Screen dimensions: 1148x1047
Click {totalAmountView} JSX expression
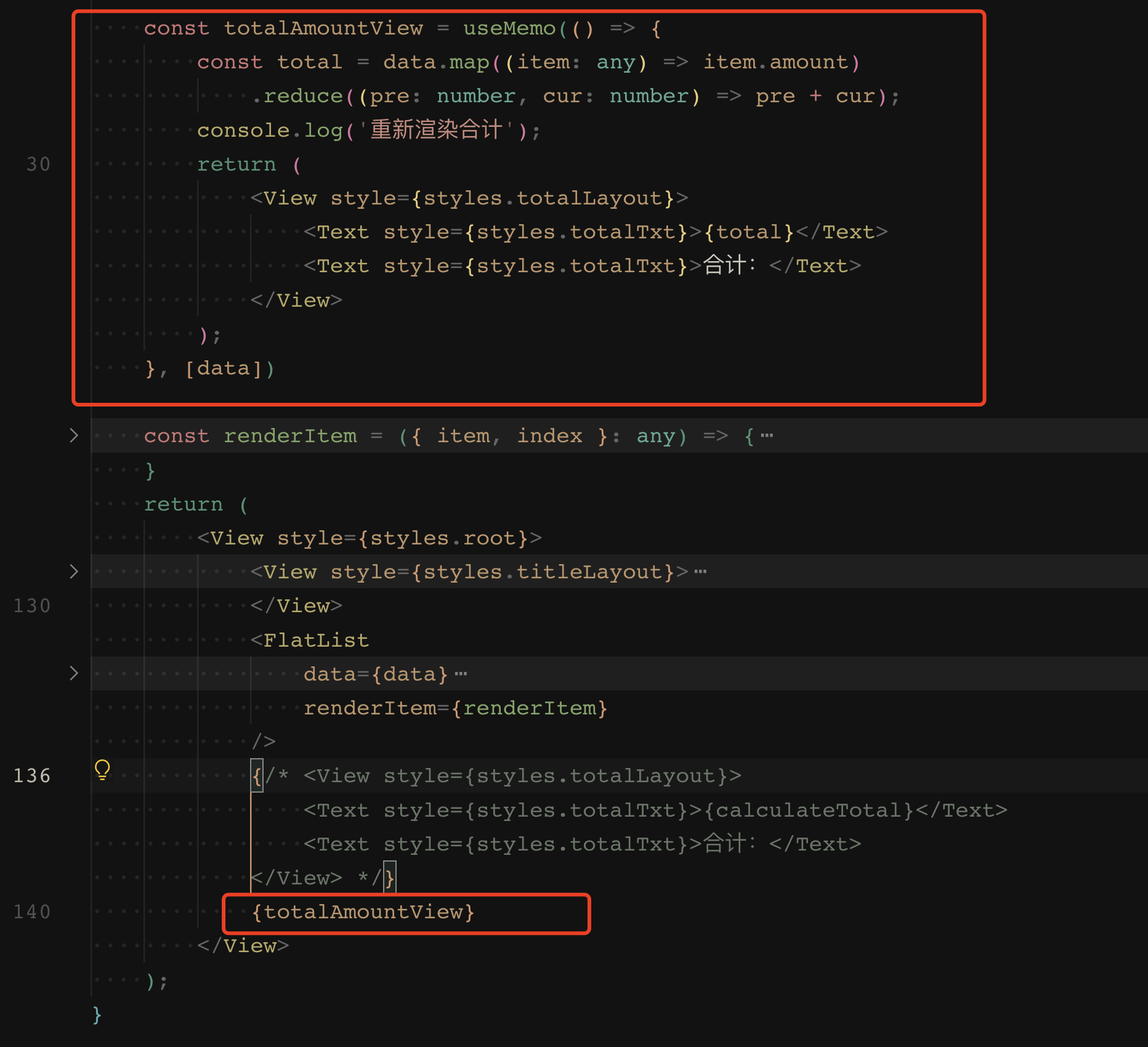[x=363, y=912]
